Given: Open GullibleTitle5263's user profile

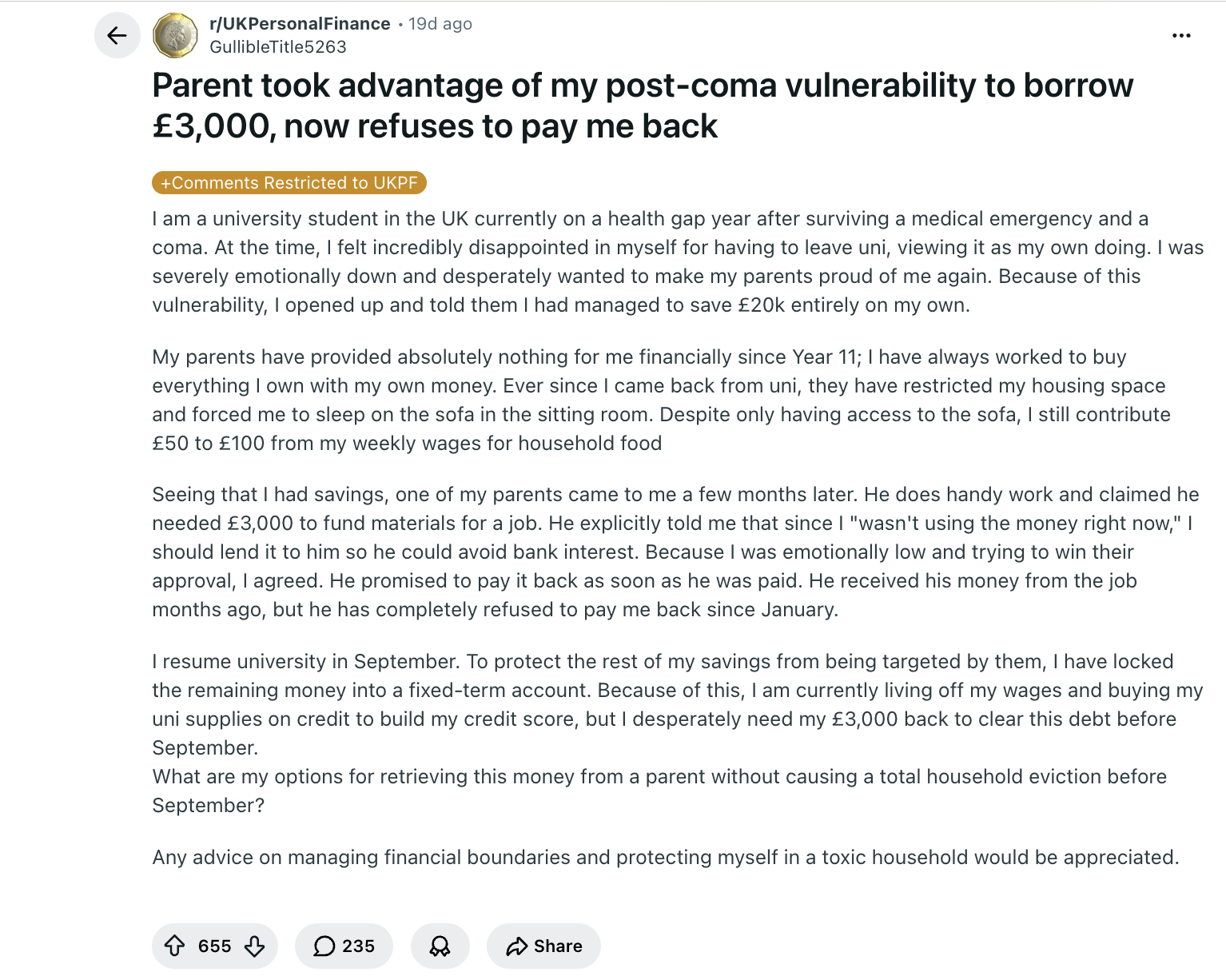Looking at the screenshot, I should [x=278, y=47].
